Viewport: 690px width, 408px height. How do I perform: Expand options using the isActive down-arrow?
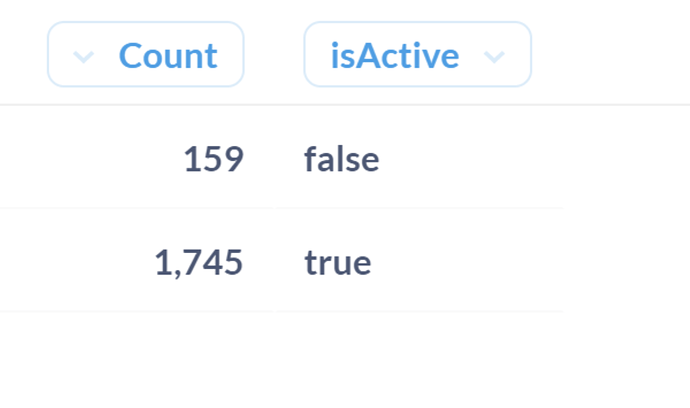[494, 57]
